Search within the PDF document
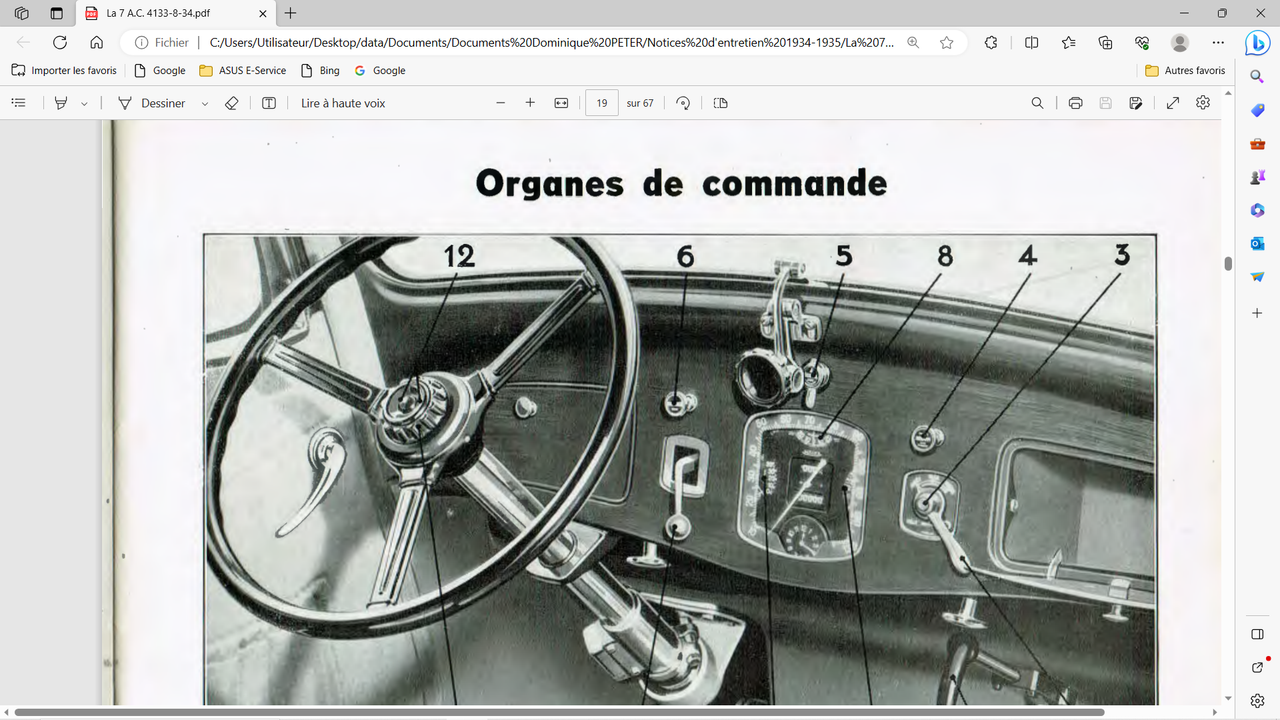Screen dimensions: 1280x720 pos(1037,103)
